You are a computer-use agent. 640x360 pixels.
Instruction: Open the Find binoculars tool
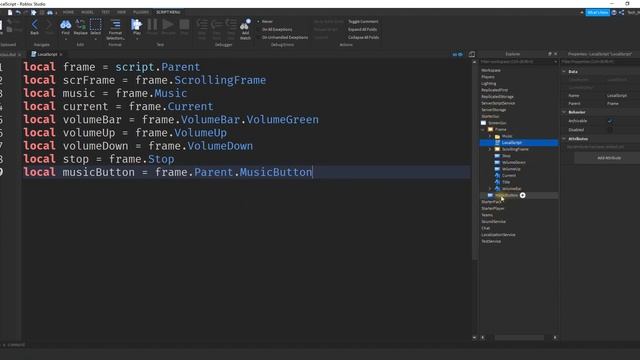pyautogui.click(x=65, y=25)
